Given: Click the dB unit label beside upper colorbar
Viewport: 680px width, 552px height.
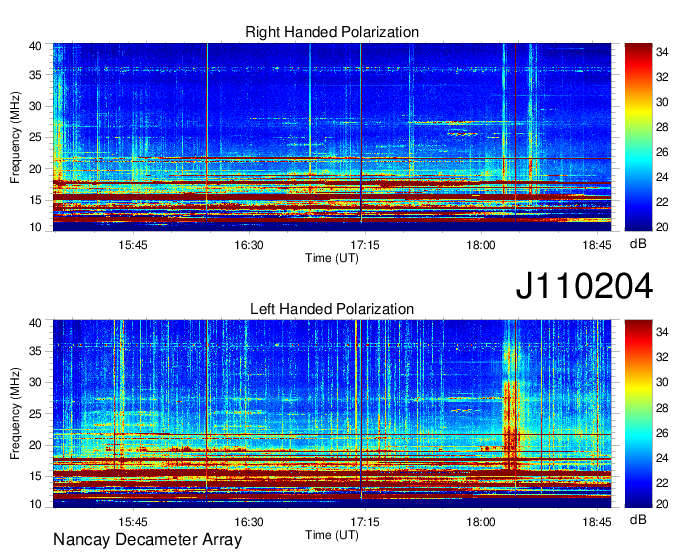Looking at the screenshot, I should pyautogui.click(x=638, y=244).
